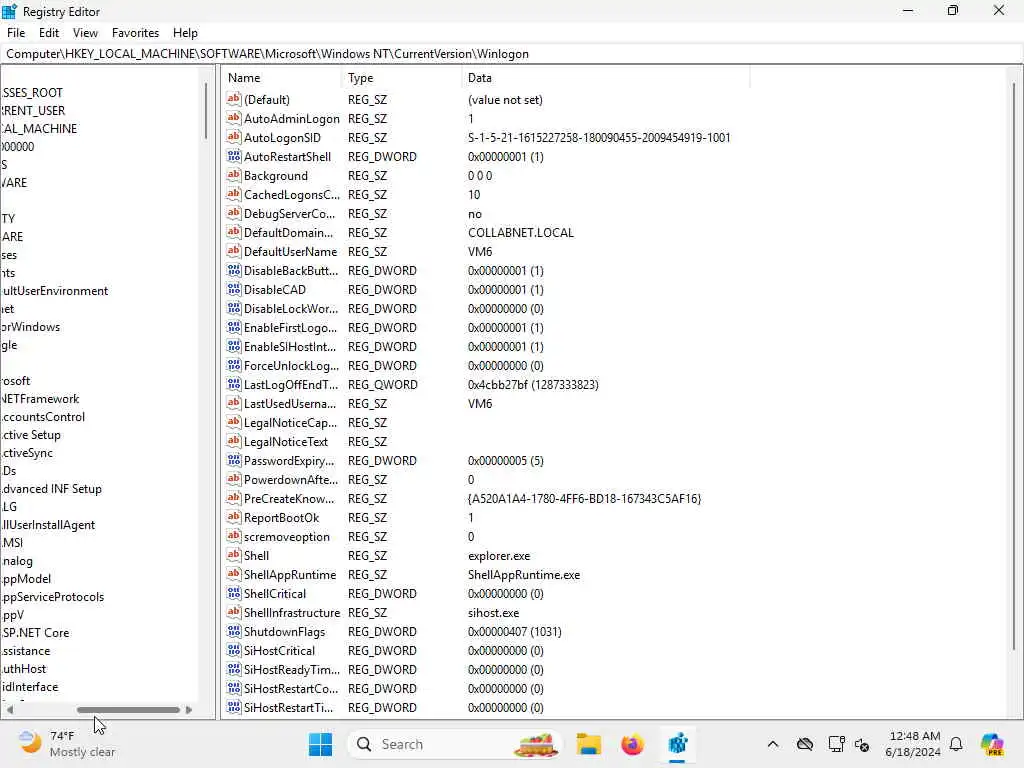The height and width of the screenshot is (768, 1024).
Task: Click the explorer.exe data cell
Action: coord(499,556)
